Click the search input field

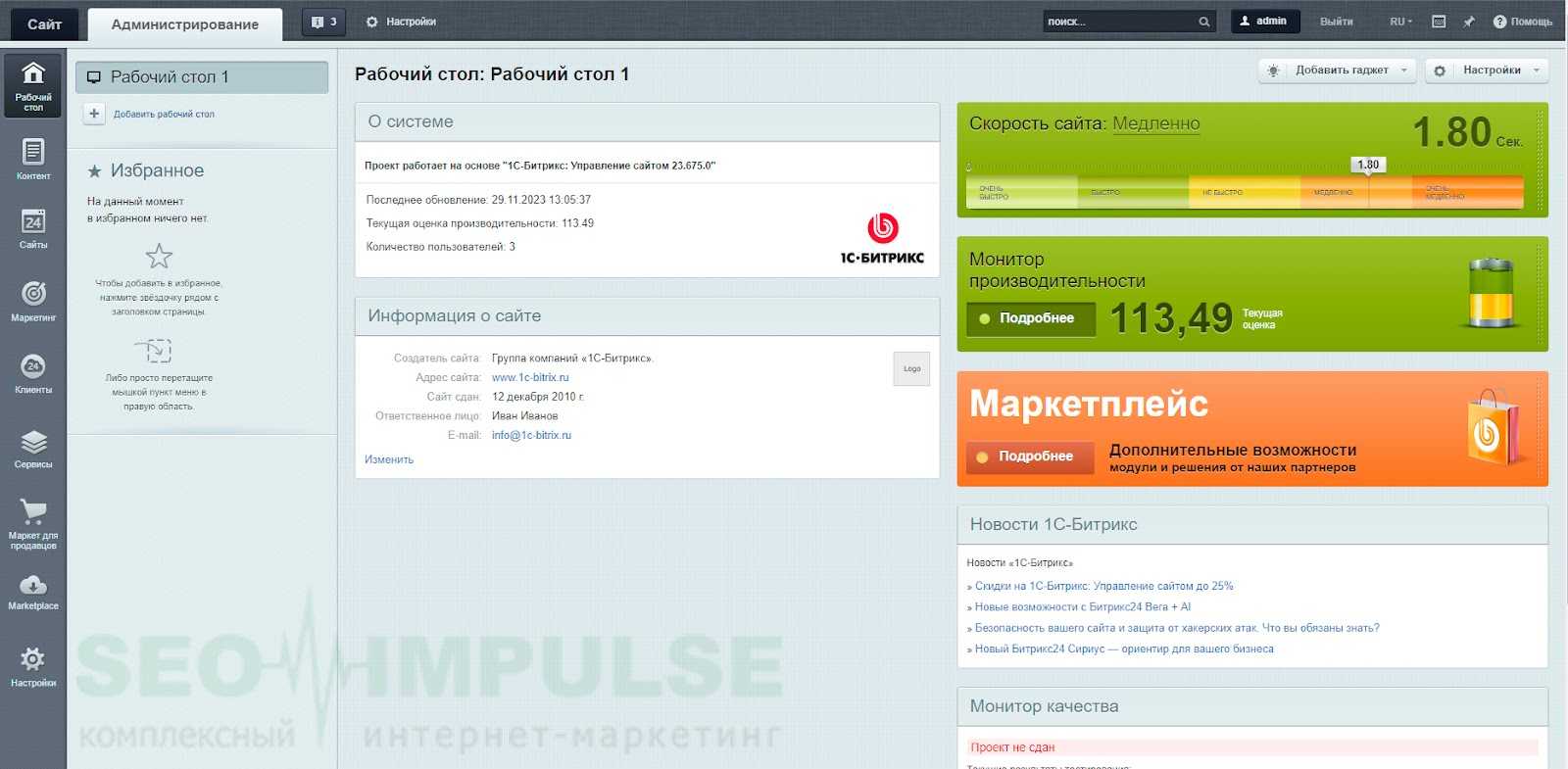pyautogui.click(x=1119, y=22)
